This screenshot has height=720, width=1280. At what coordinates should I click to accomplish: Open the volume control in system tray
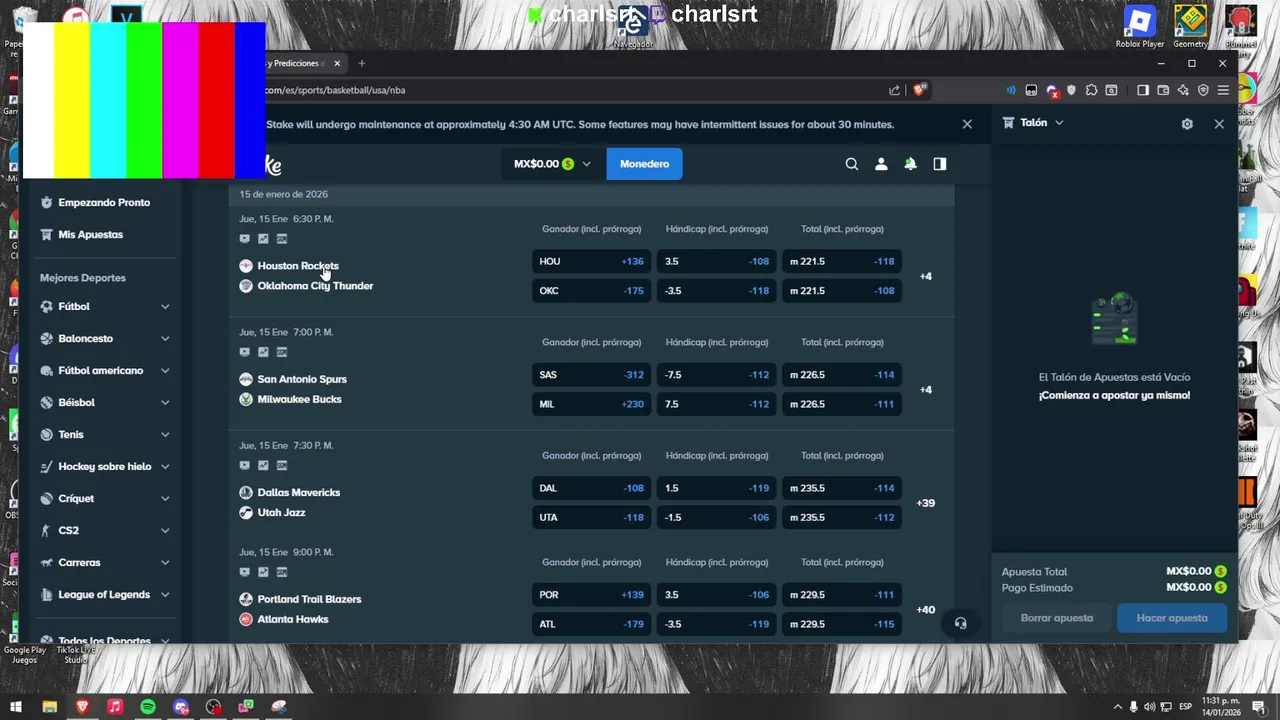tap(1150, 707)
